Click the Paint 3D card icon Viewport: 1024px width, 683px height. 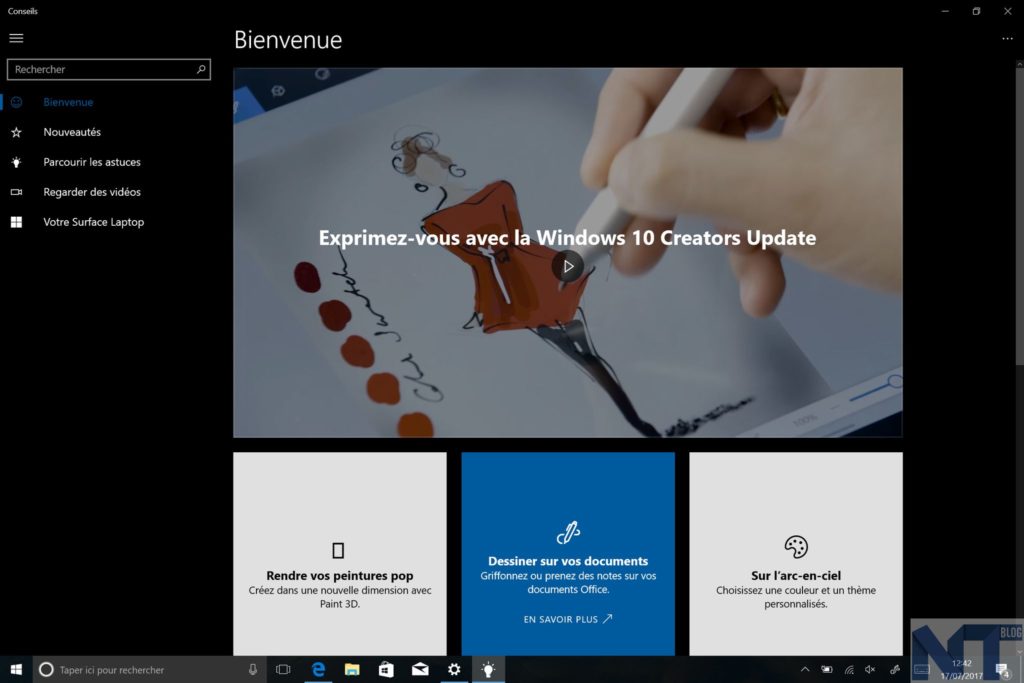(x=338, y=550)
